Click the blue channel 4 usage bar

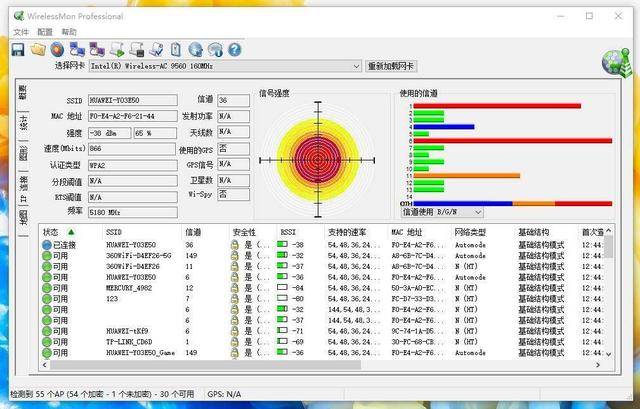click(444, 127)
